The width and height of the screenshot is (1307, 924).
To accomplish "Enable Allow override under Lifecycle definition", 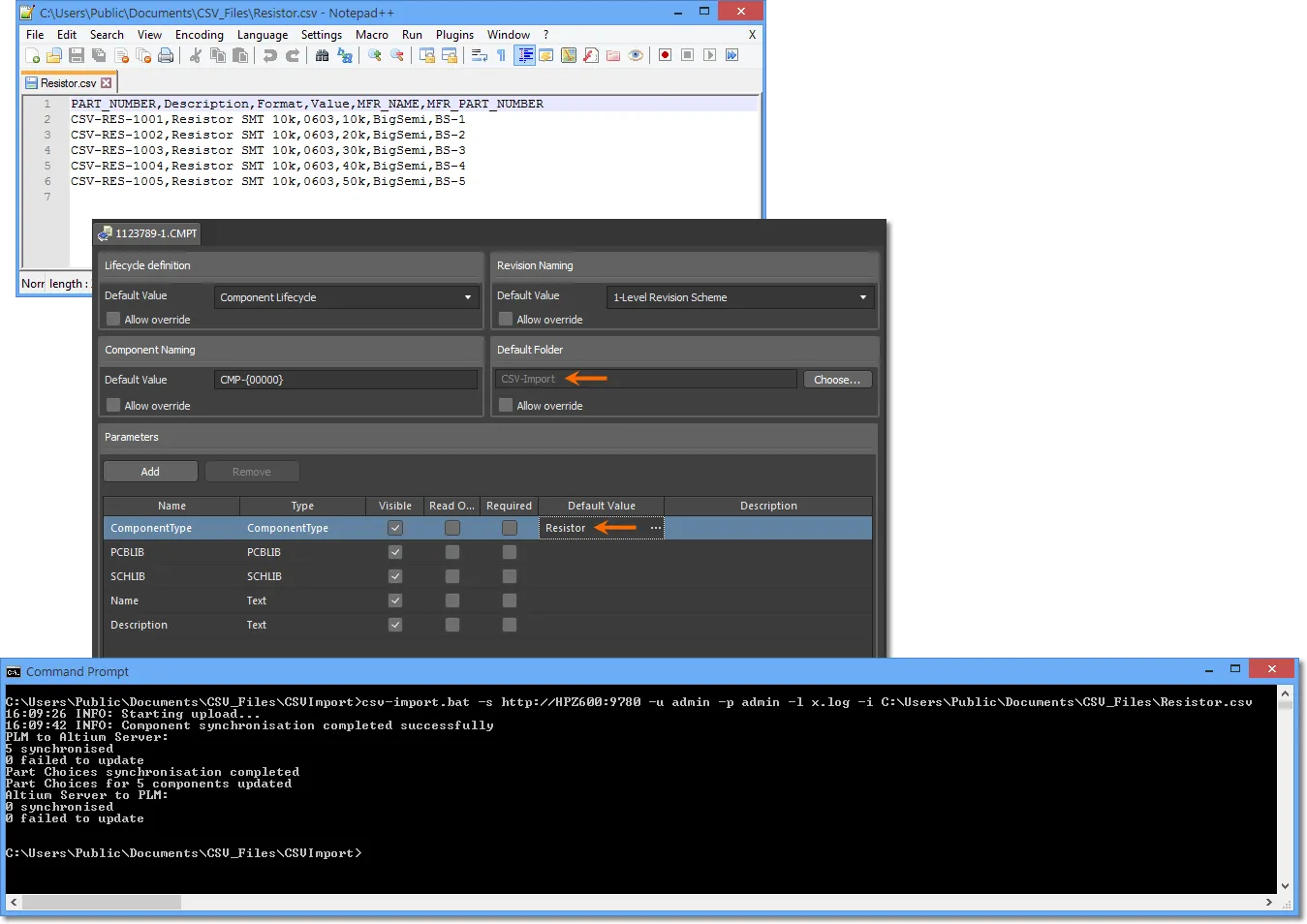I will coord(113,319).
